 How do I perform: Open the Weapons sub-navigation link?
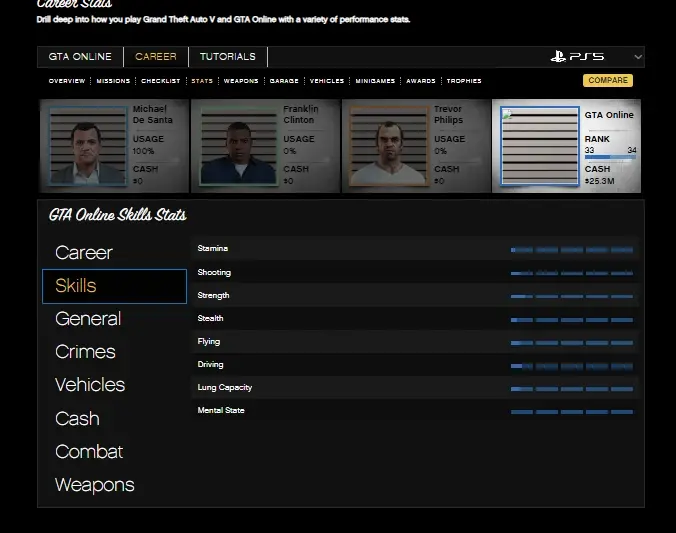240,81
